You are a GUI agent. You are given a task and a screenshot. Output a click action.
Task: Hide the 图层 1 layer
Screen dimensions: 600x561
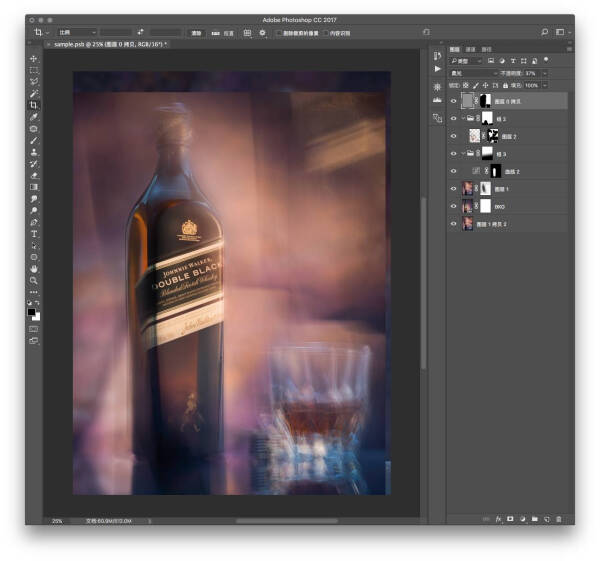[453, 189]
